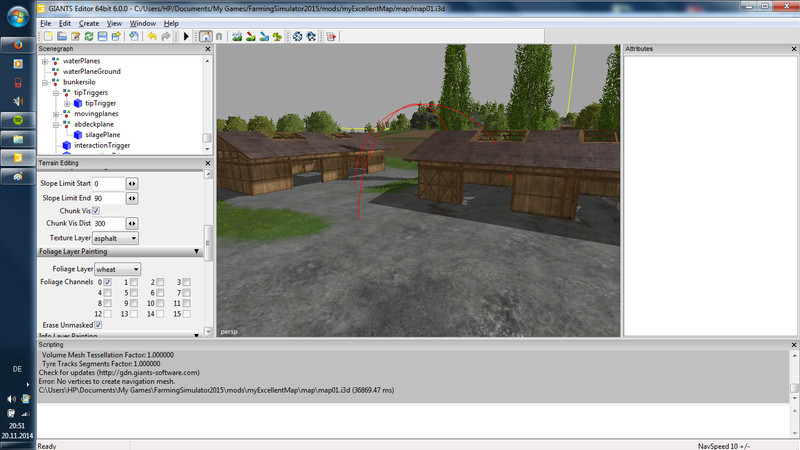Screen dimensions: 800x450
Task: Open the Foliage Layer wheat dropdown
Action: 117,269
